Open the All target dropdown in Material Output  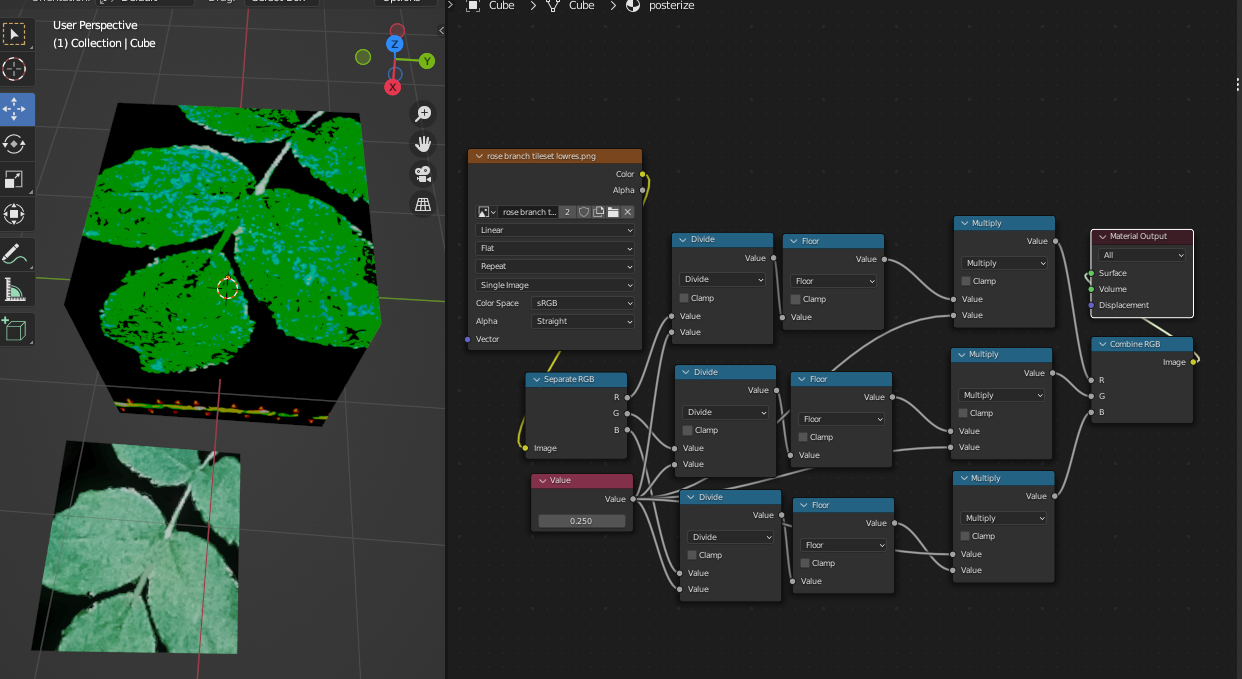tap(1142, 255)
